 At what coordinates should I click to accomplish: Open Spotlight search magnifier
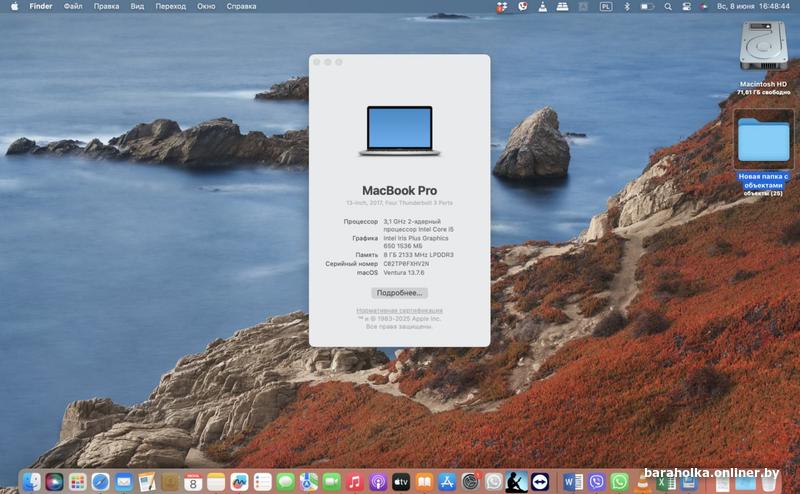[x=668, y=6]
